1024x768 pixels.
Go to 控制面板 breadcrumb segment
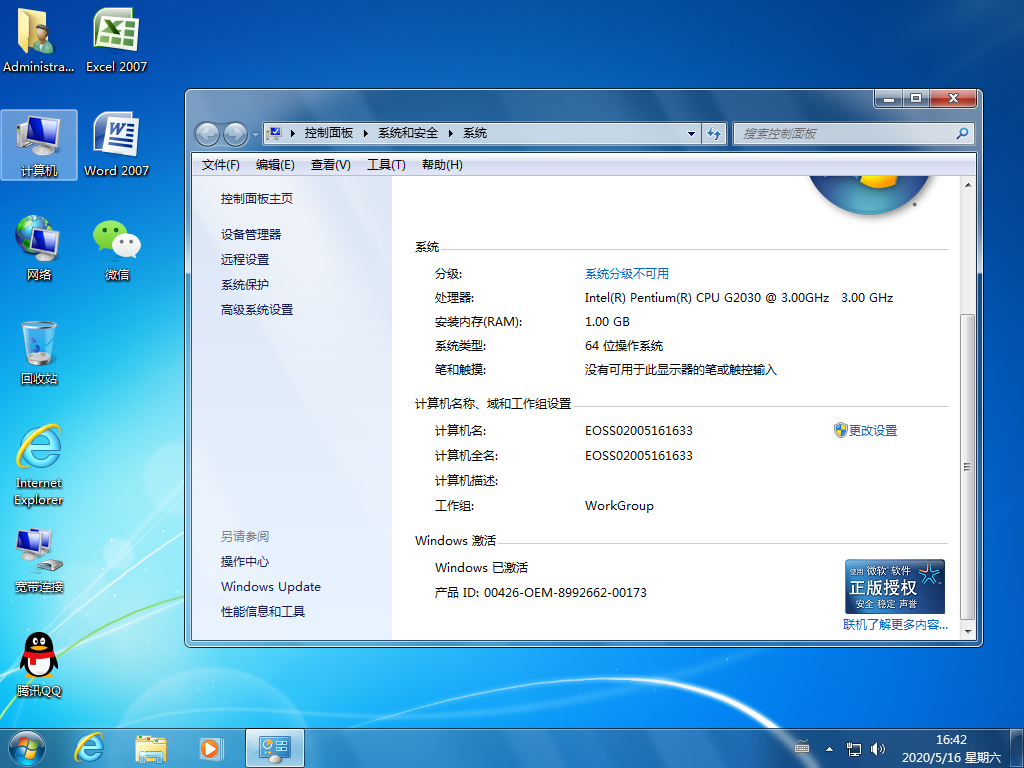click(328, 133)
